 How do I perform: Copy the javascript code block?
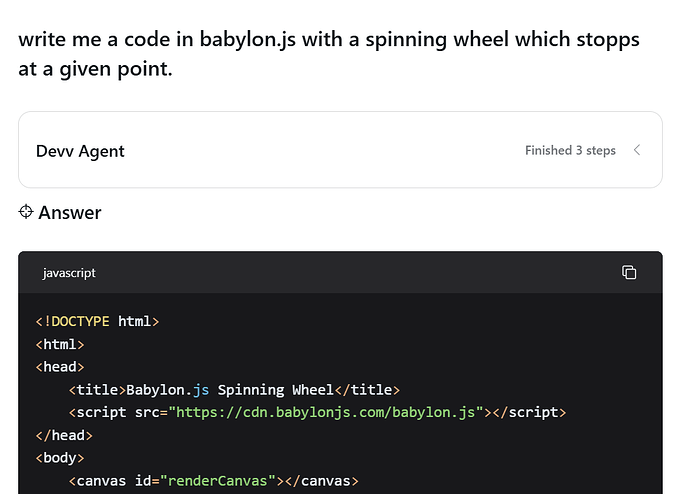point(629,272)
